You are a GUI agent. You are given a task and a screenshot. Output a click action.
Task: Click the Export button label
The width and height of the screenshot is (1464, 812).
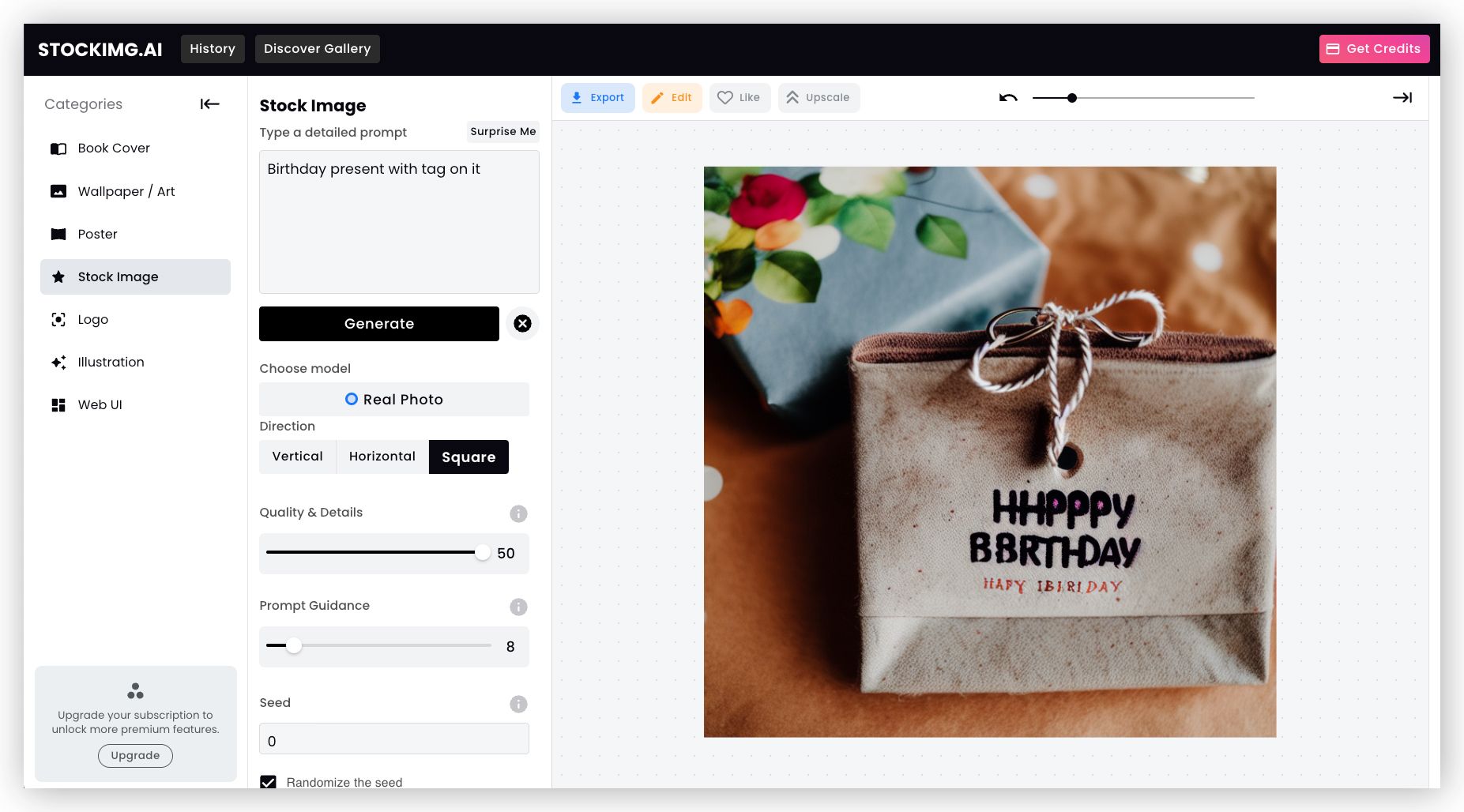608,98
